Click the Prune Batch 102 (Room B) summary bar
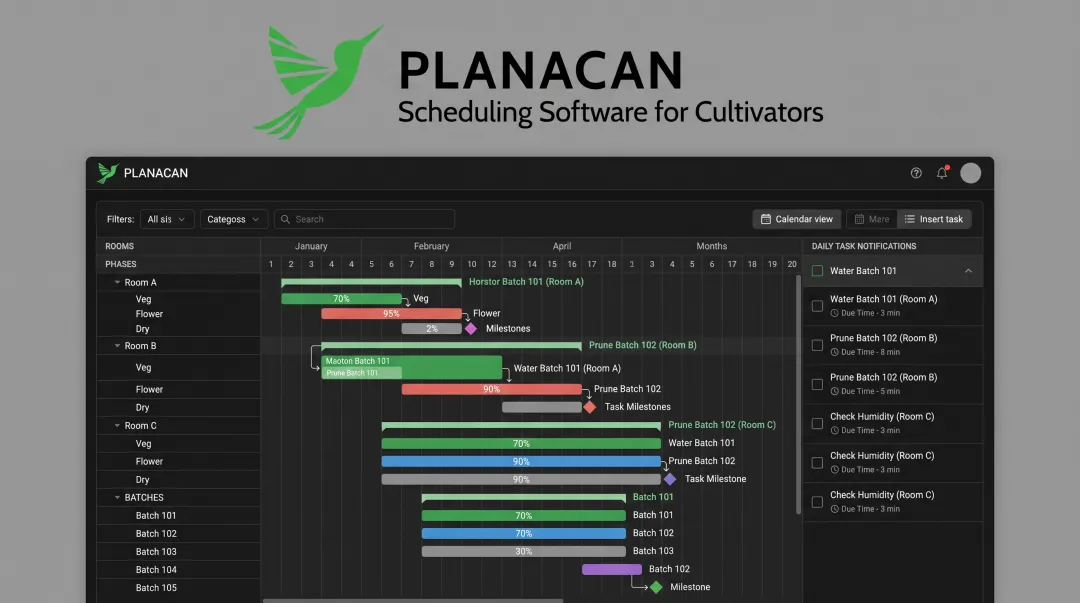 [x=451, y=345]
